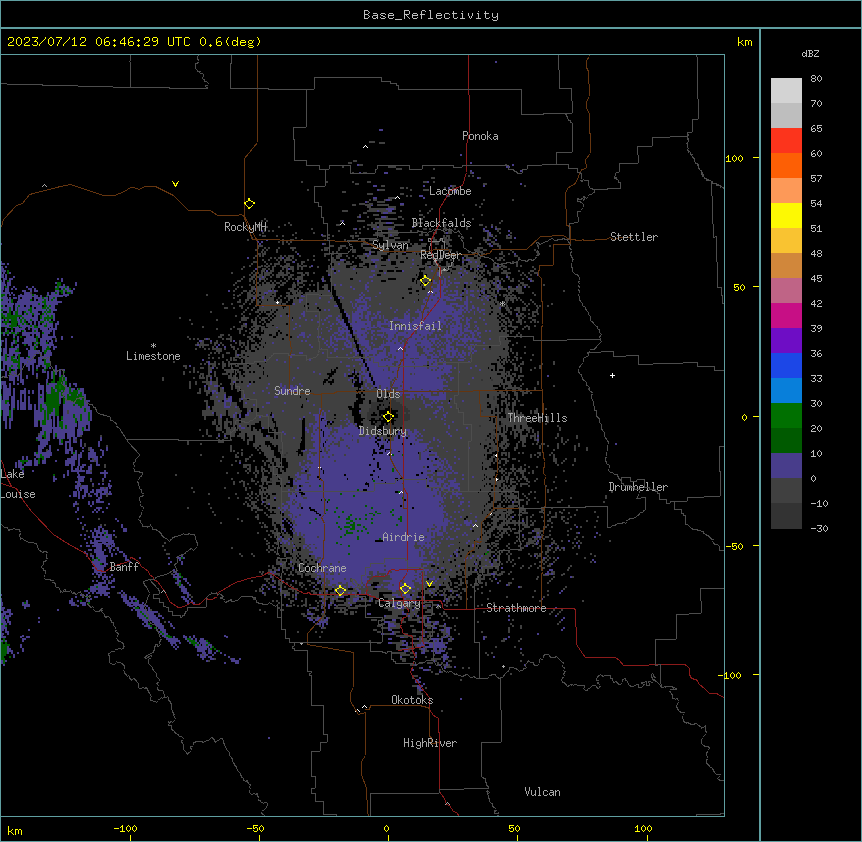862x842 pixels.
Task: Click the asterisk marker above Limestone label
Action: (x=153, y=346)
